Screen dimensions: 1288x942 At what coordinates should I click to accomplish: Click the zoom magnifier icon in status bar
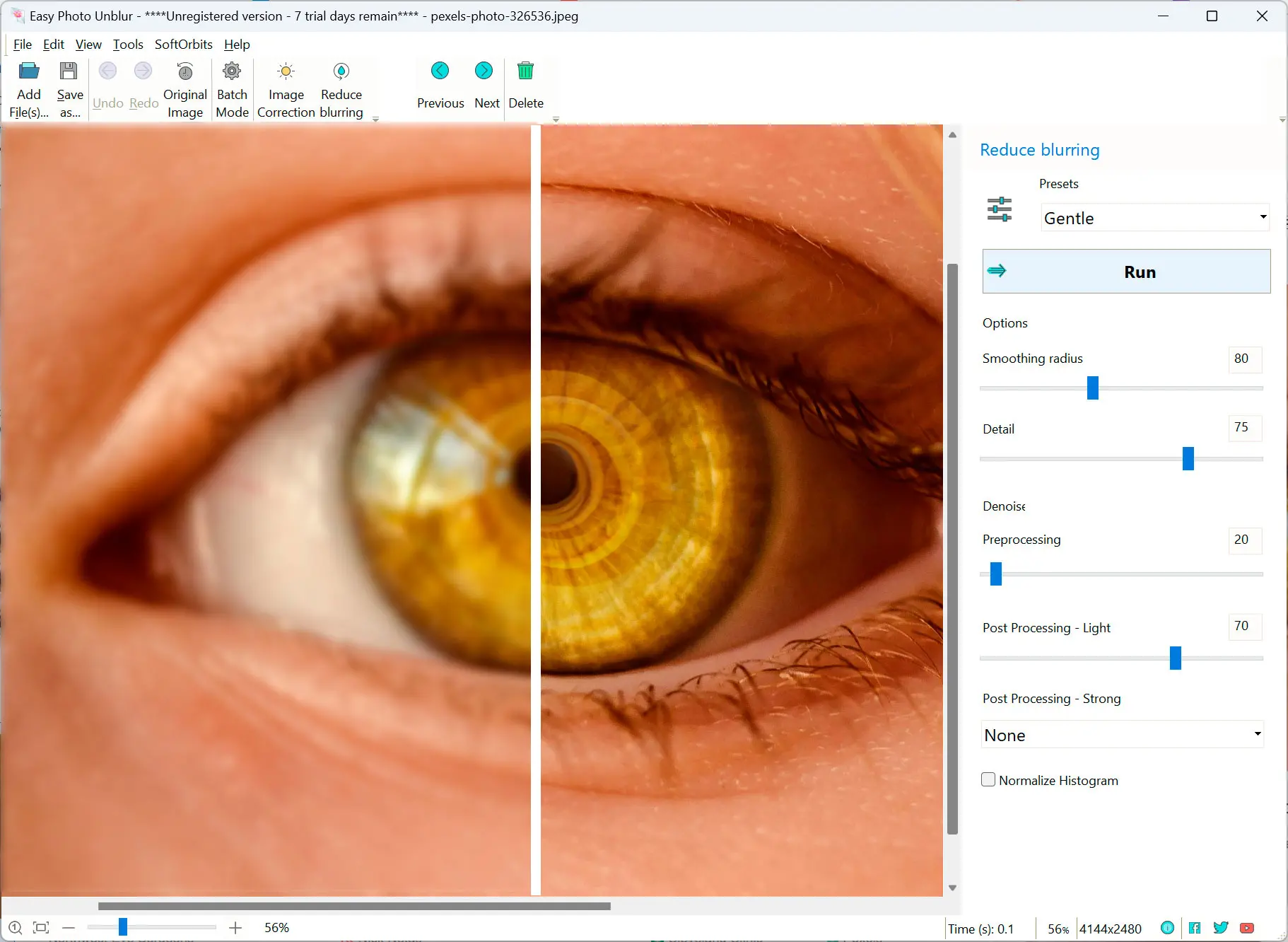pos(16,928)
